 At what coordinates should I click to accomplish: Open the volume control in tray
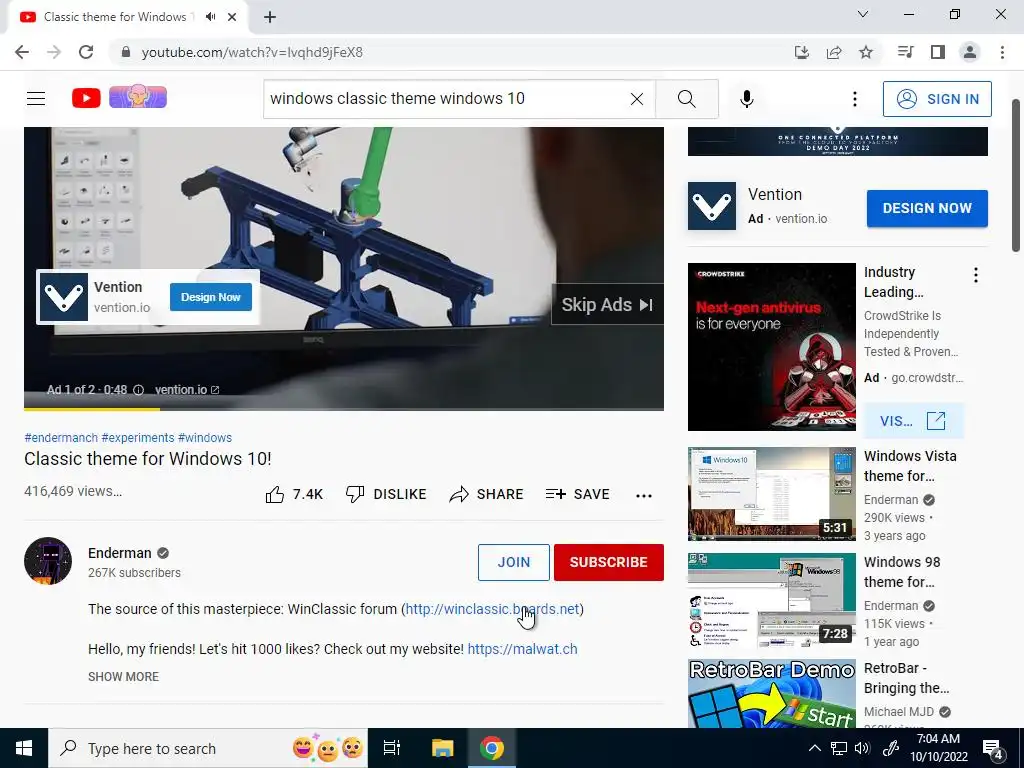click(x=862, y=748)
